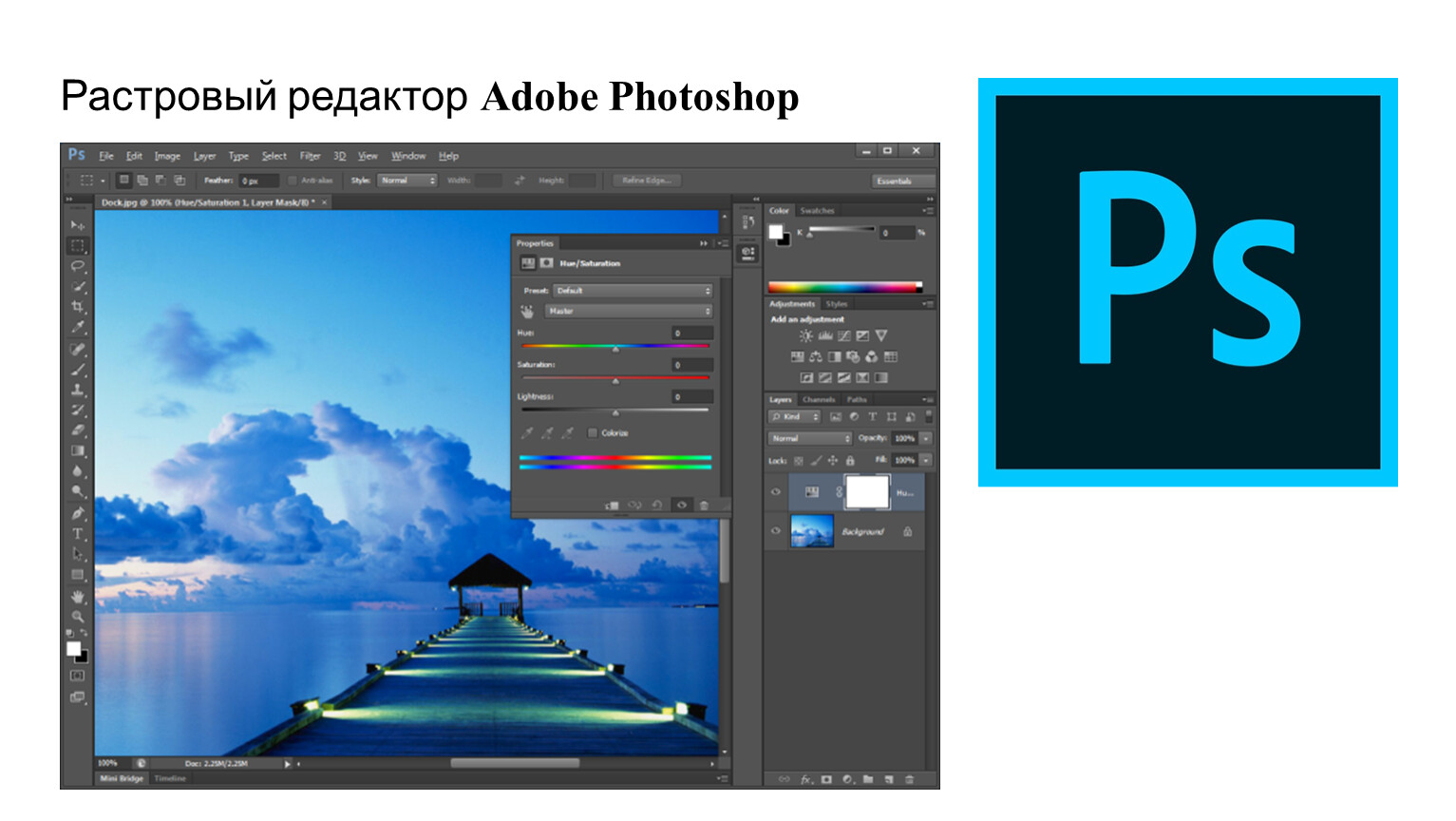
Task: Click the on-image adjustment hand tool
Action: (x=527, y=312)
